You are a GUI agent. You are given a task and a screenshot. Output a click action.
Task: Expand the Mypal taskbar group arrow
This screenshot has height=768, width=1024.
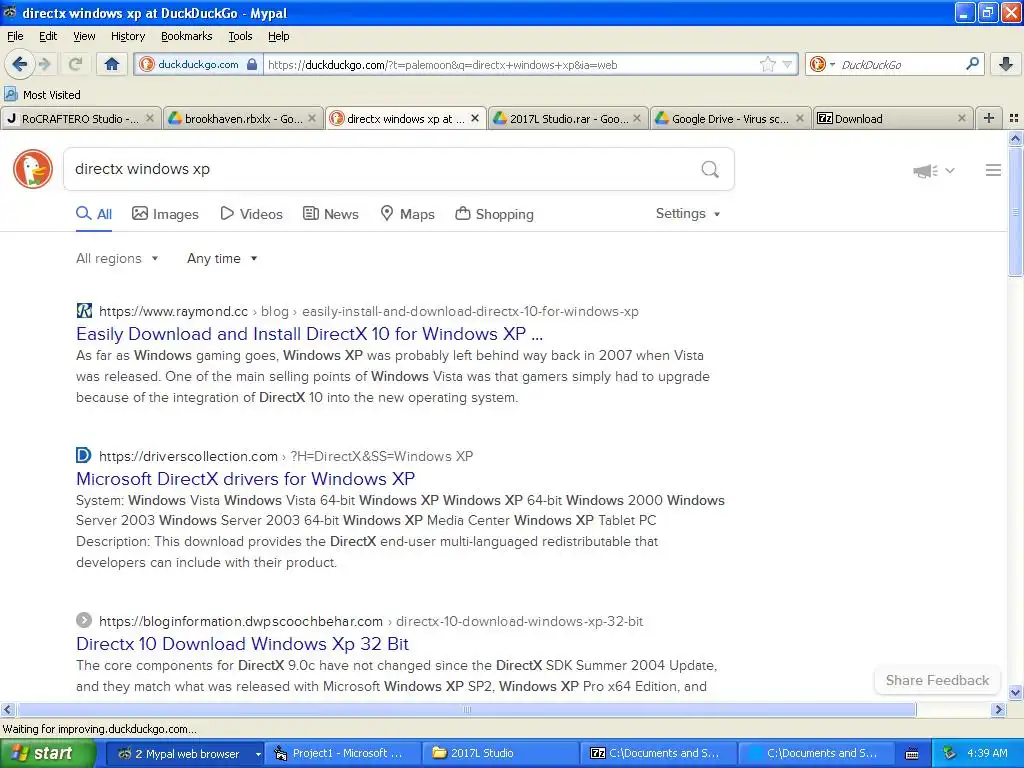(258, 754)
